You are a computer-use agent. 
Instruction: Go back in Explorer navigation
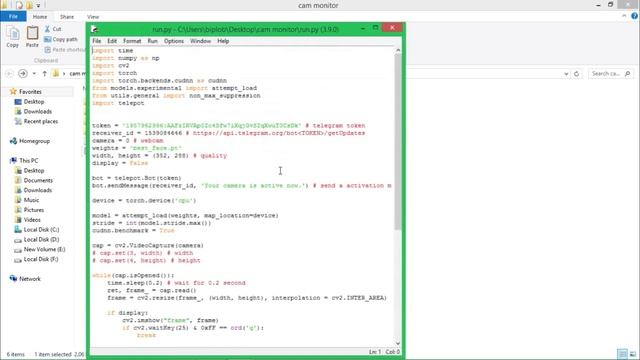click(x=10, y=74)
